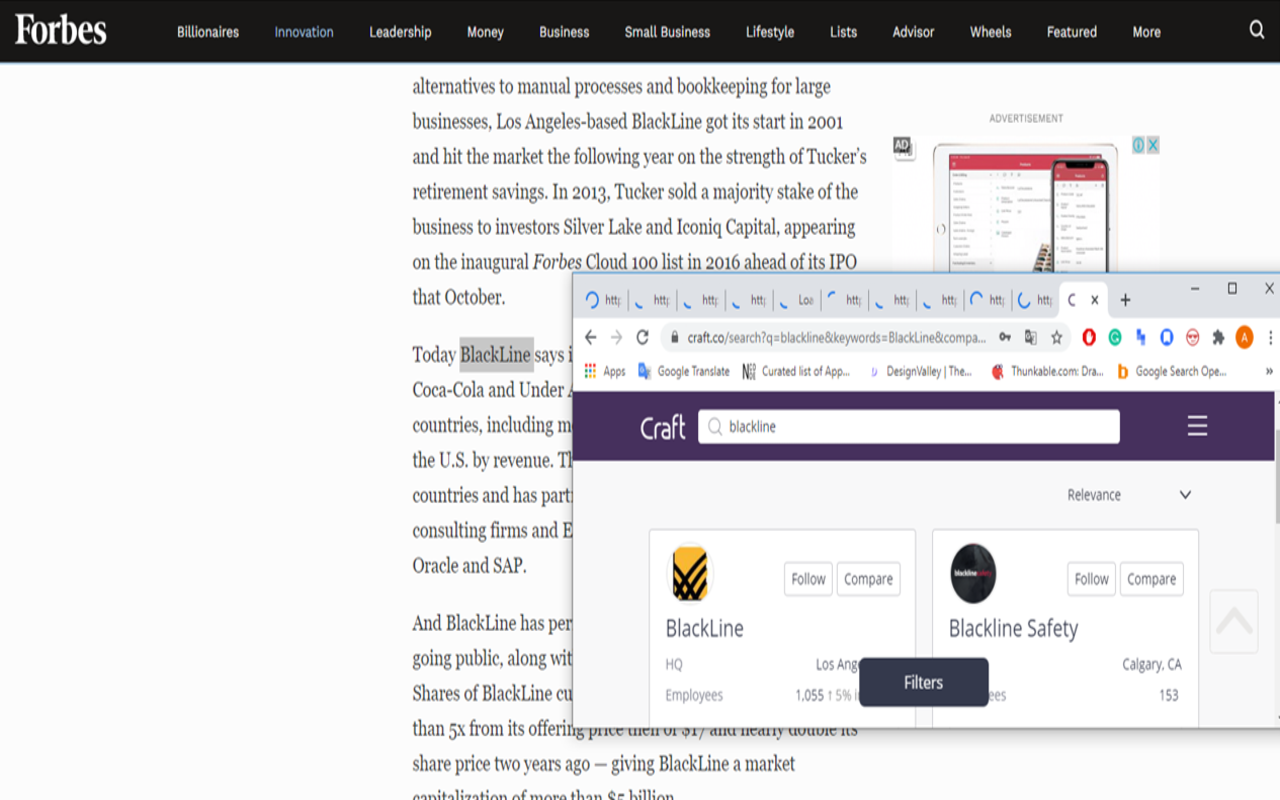This screenshot has height=800, width=1280.
Task: Open the Blackline Safety title link
Action: [1013, 629]
